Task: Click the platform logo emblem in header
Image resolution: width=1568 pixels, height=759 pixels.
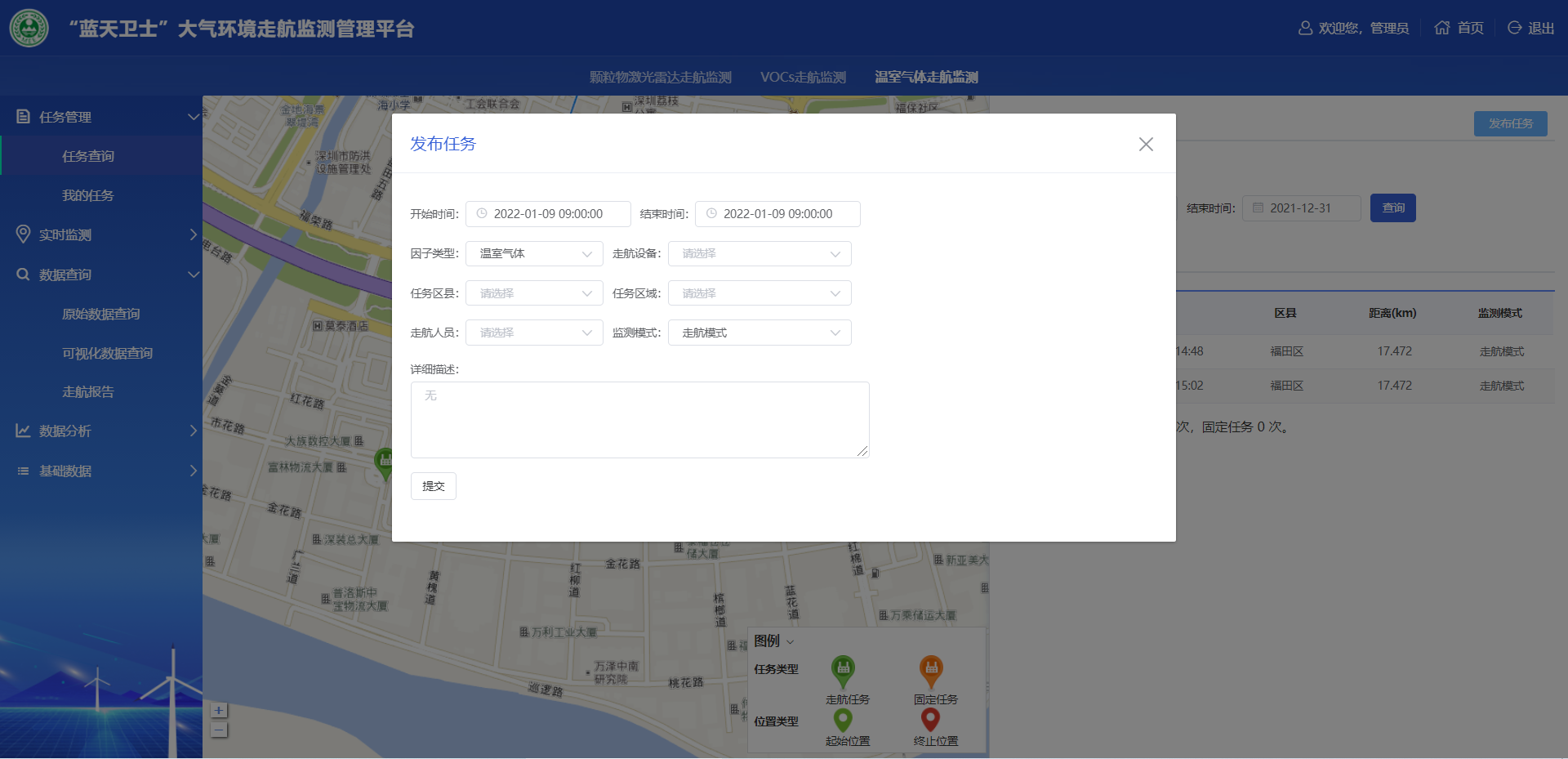Action: [x=29, y=29]
